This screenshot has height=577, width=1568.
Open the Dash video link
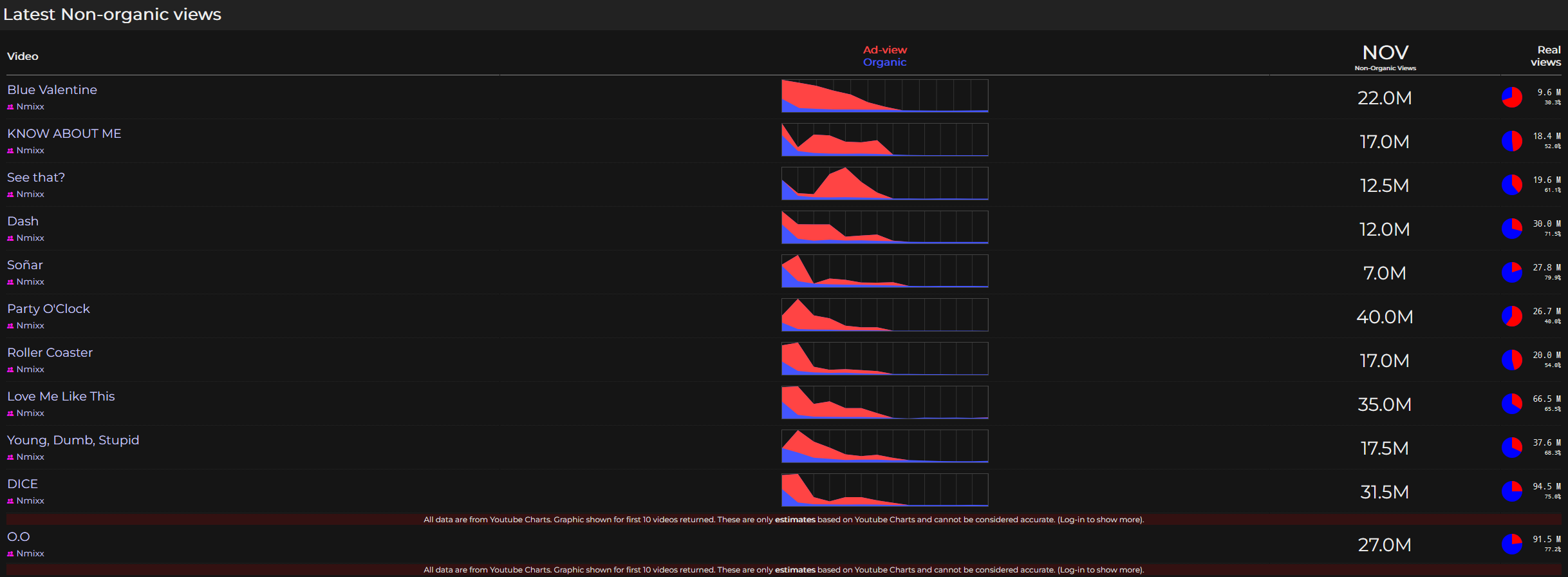click(23, 221)
